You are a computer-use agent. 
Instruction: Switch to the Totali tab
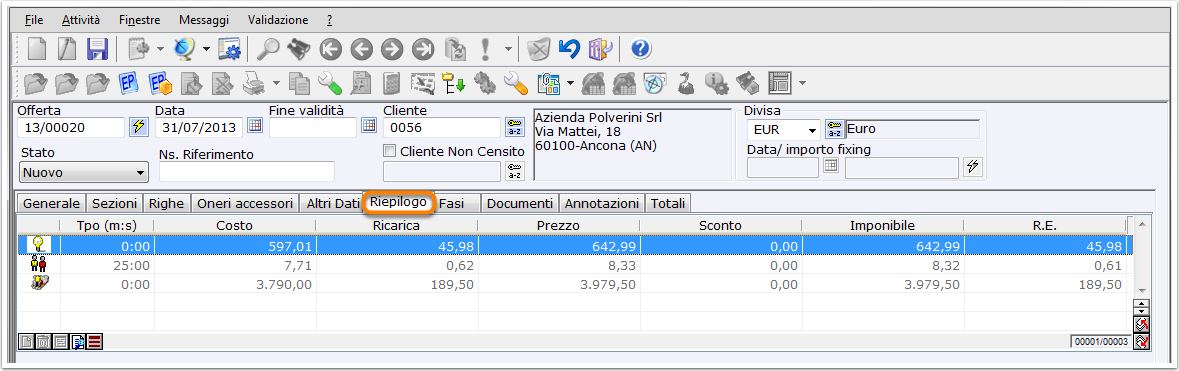tap(668, 203)
